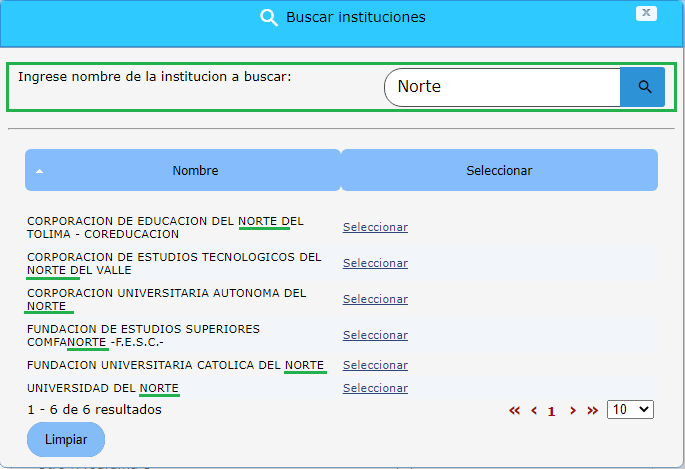Viewport: 685px width, 469px height.
Task: Select Fundacion Universitaria Catolica del Norte
Action: coord(375,365)
